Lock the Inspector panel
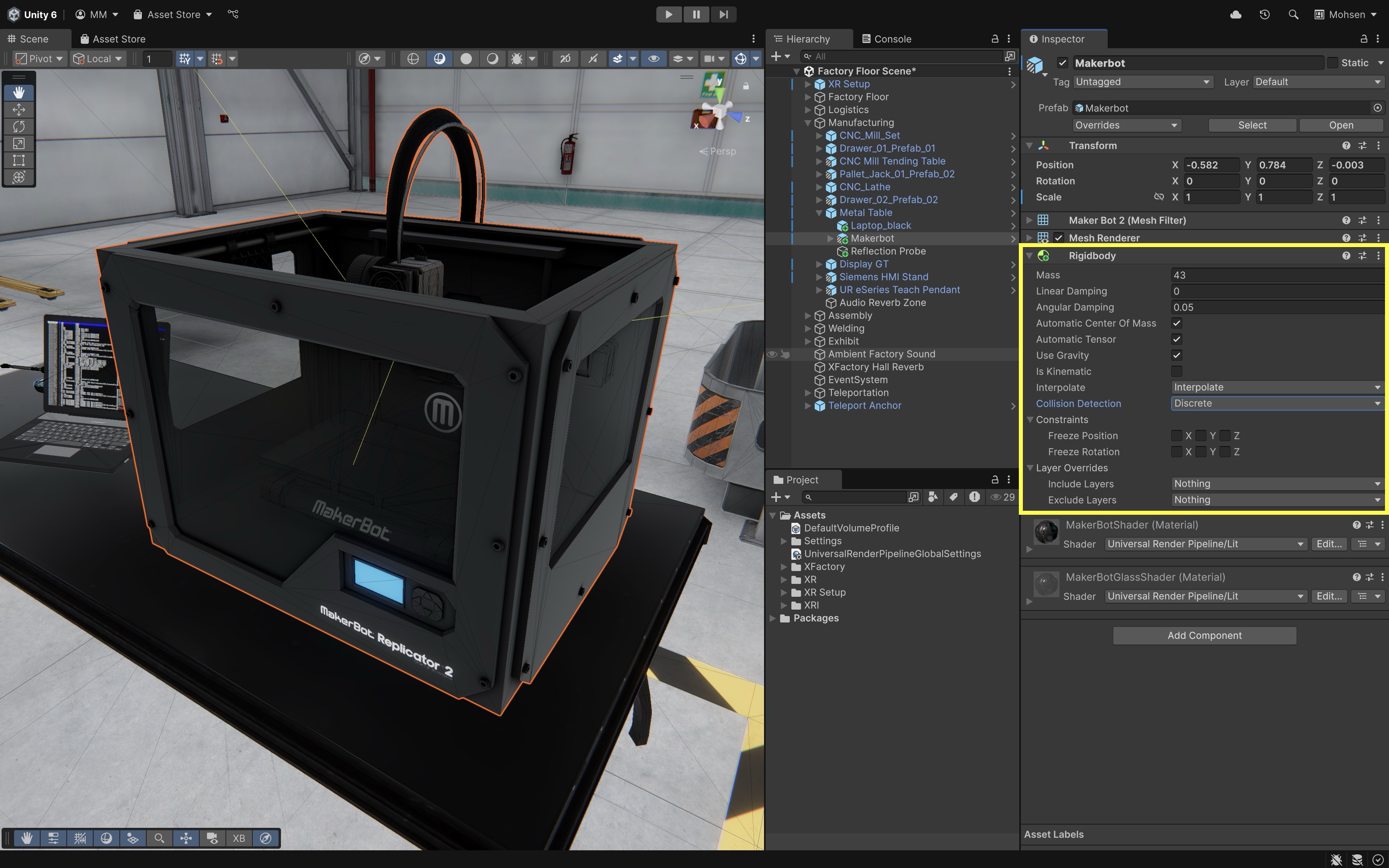This screenshot has height=868, width=1389. pos(1364,39)
